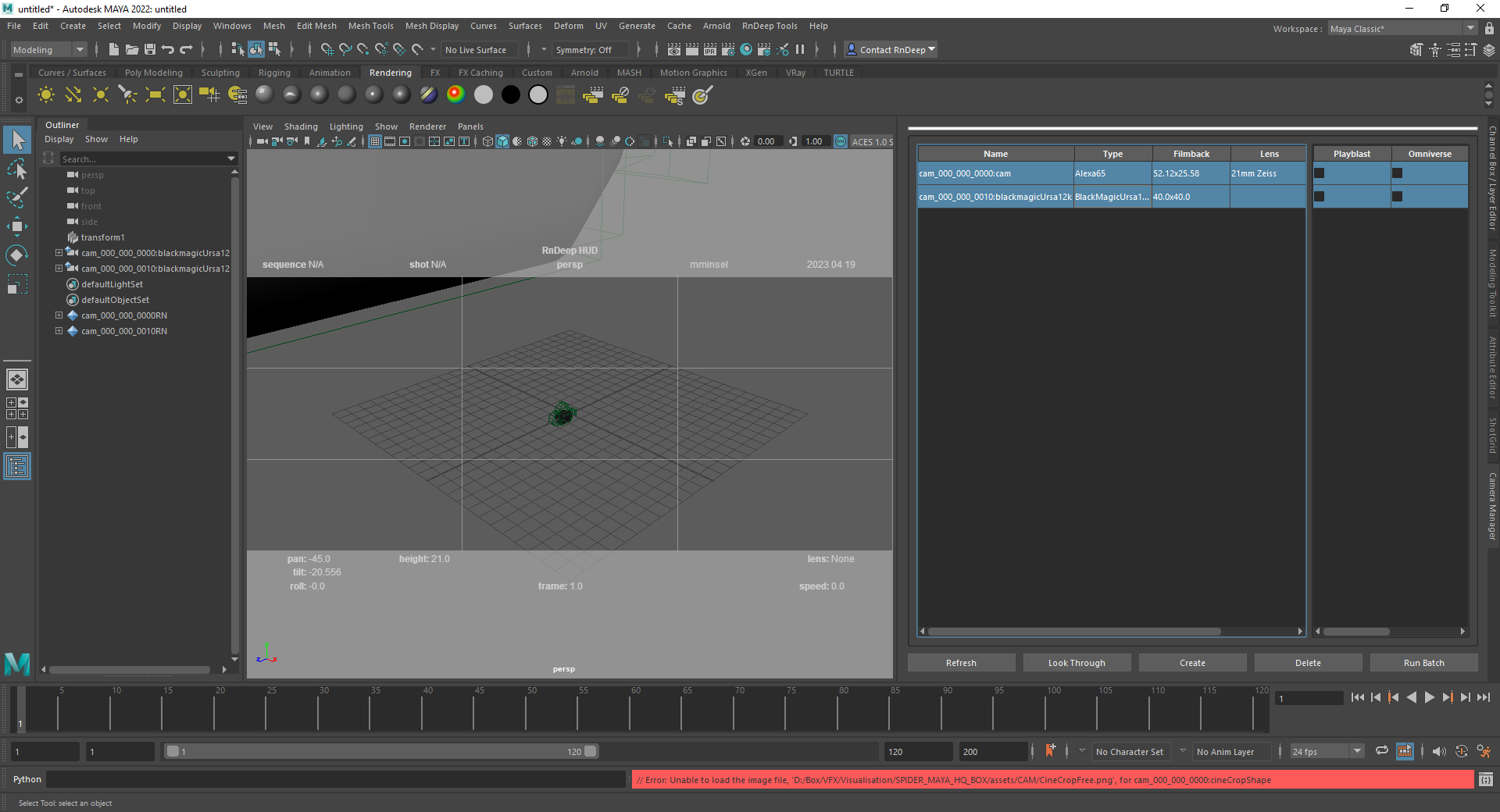Screen dimensions: 1500x812
Task: Open the RnDeep Tools menu
Action: click(769, 26)
